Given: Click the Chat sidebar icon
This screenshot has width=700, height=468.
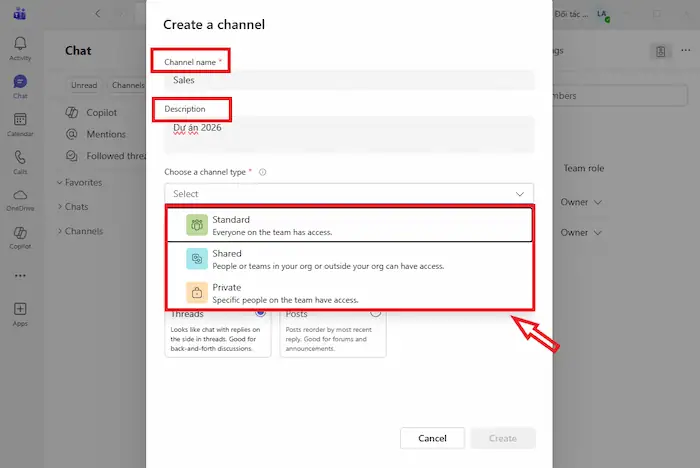Looking at the screenshot, I should 20,85.
